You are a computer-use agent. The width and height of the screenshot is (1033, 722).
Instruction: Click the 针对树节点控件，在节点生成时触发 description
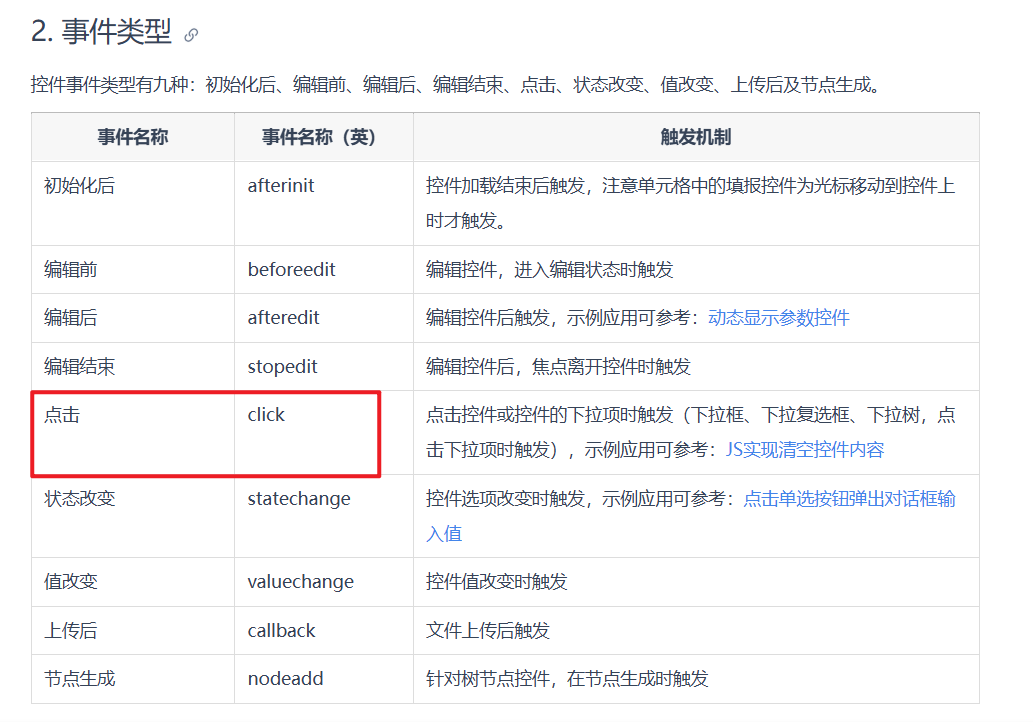point(567,679)
